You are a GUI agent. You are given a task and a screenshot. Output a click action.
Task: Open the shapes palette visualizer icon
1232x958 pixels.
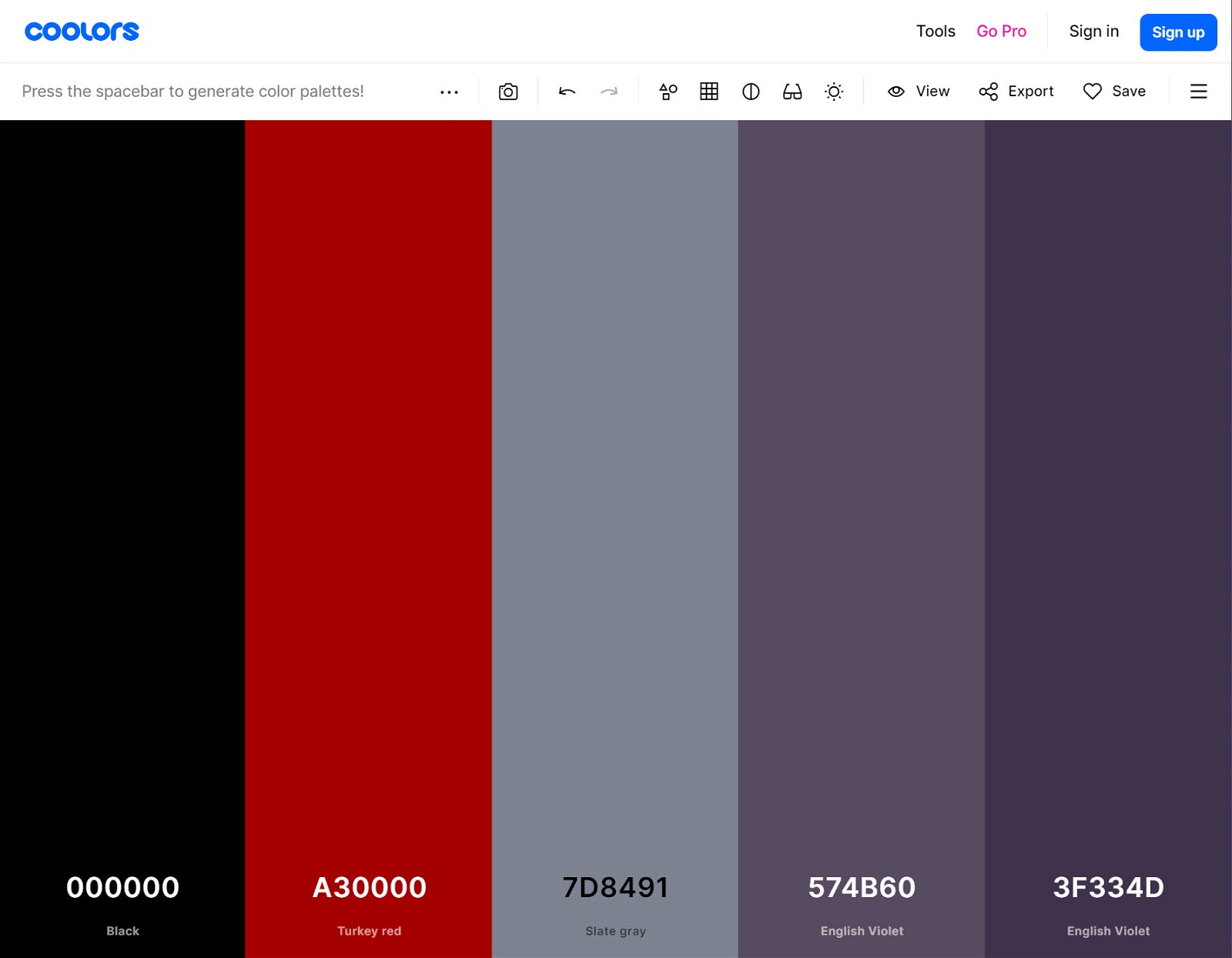point(668,92)
